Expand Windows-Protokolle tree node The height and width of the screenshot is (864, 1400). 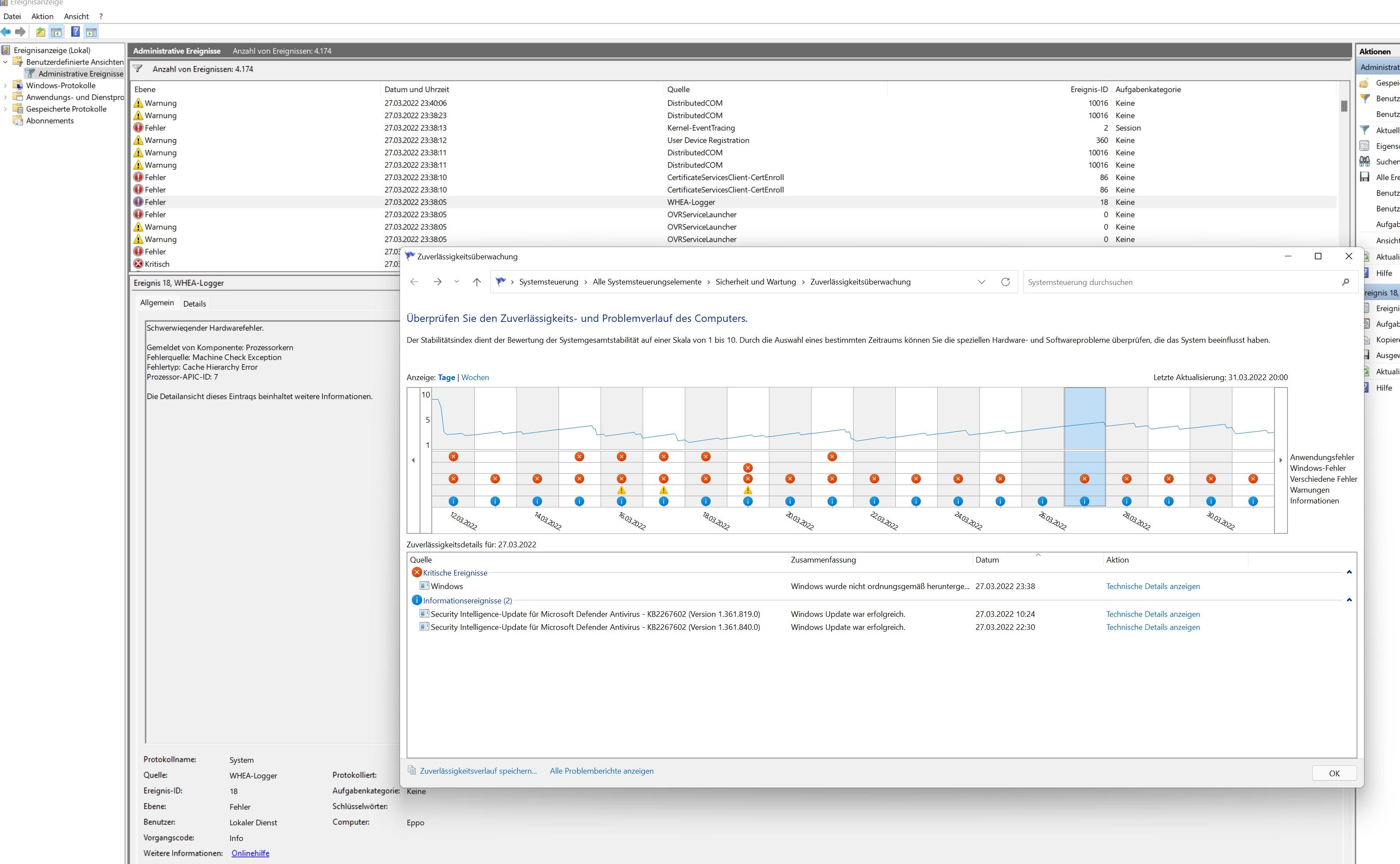coord(6,85)
